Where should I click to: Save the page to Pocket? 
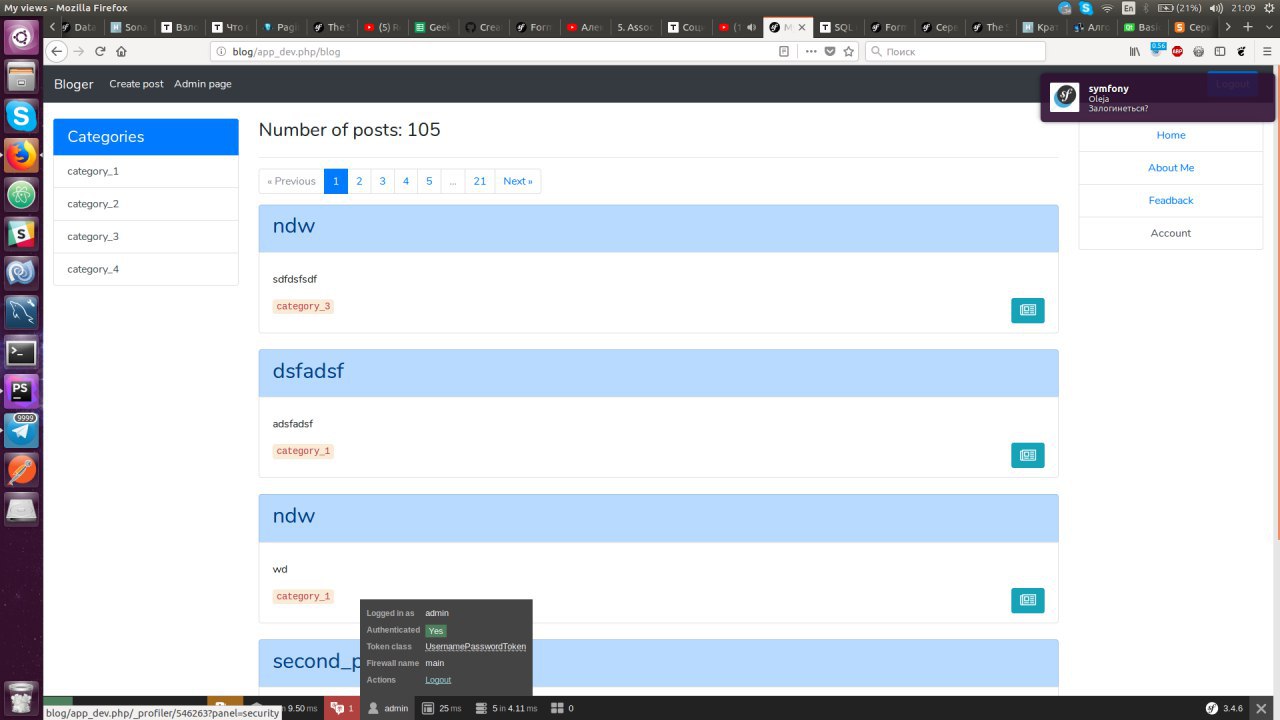[x=829, y=51]
